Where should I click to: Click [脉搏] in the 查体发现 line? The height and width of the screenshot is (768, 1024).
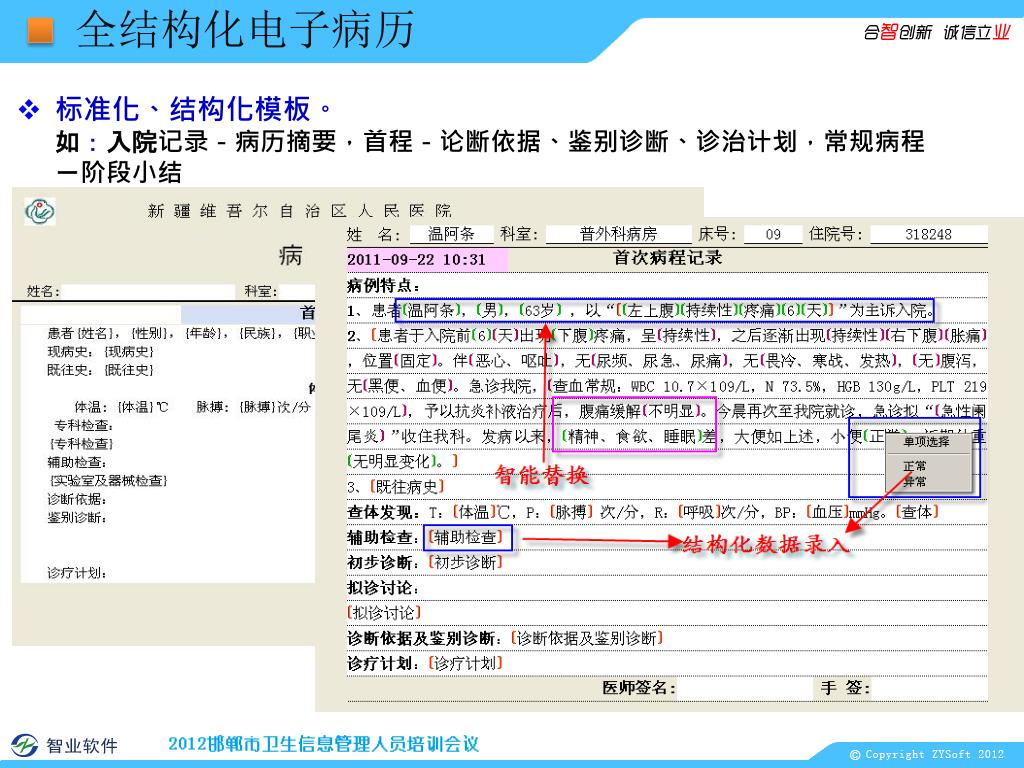click(570, 512)
